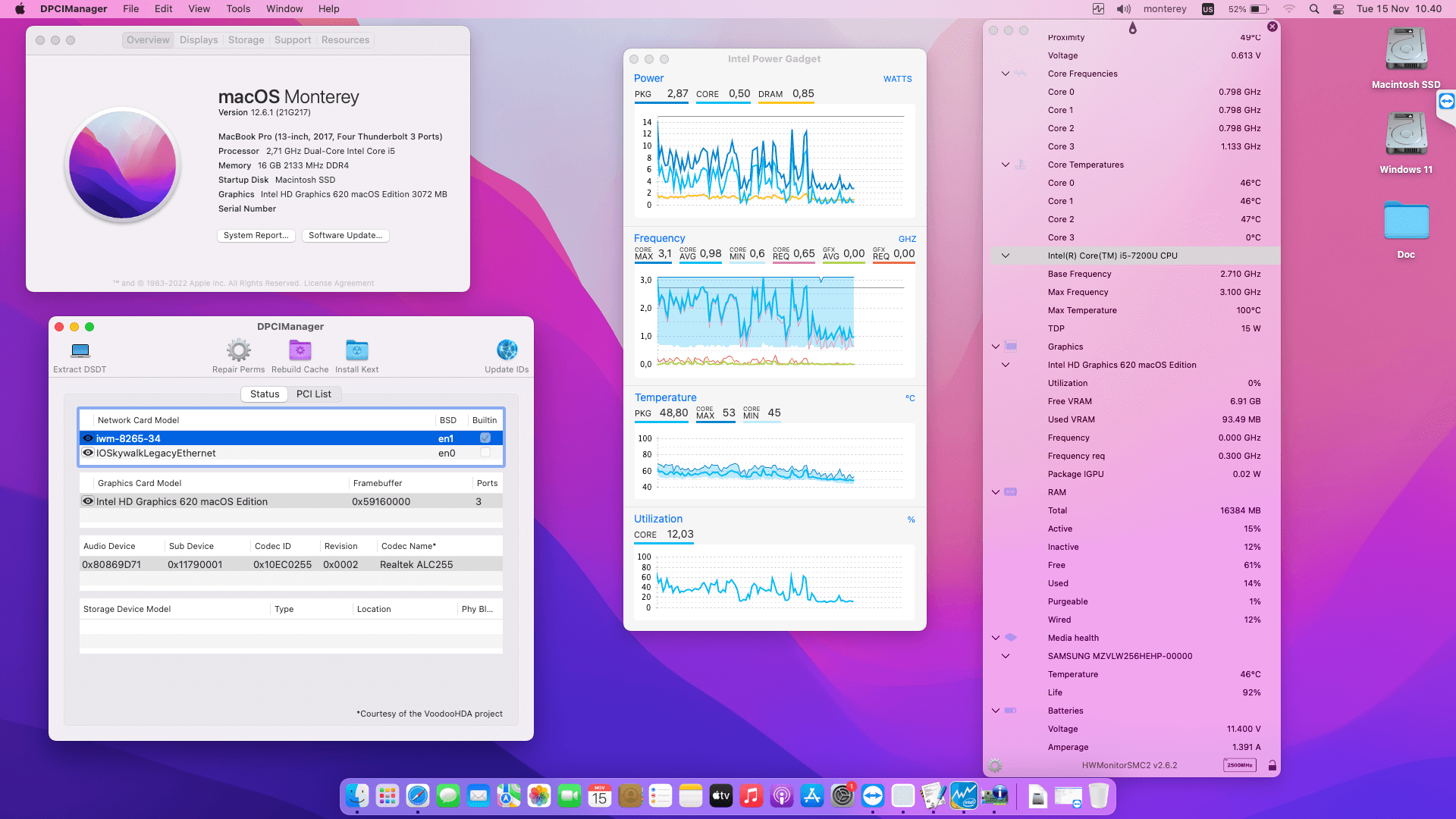
Task: Click the 2500MHz memory badge in HWMonitor
Action: [1240, 765]
